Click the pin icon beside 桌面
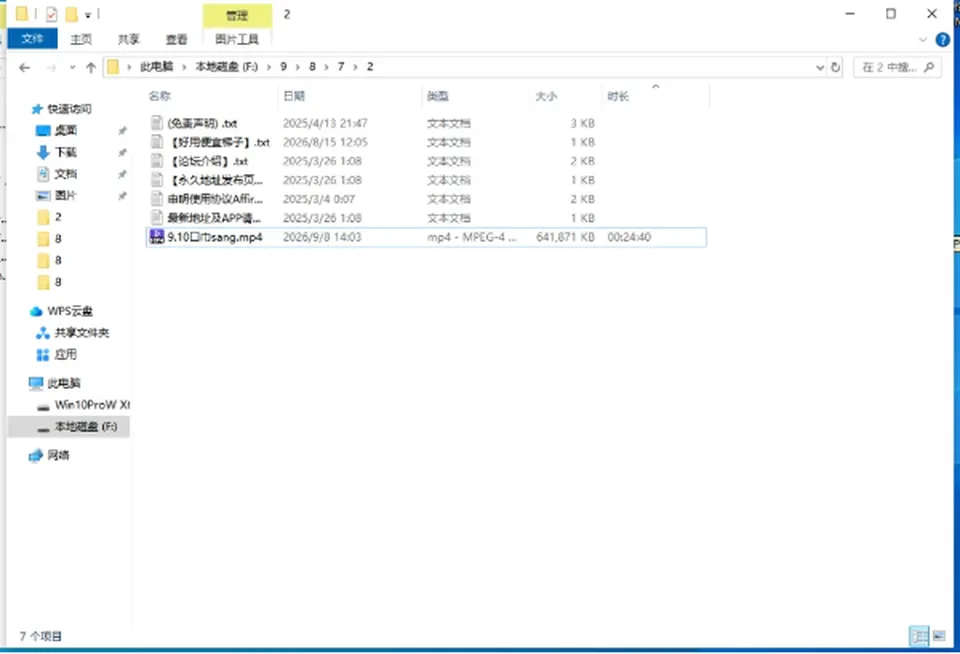The width and height of the screenshot is (960, 654). pos(122,130)
